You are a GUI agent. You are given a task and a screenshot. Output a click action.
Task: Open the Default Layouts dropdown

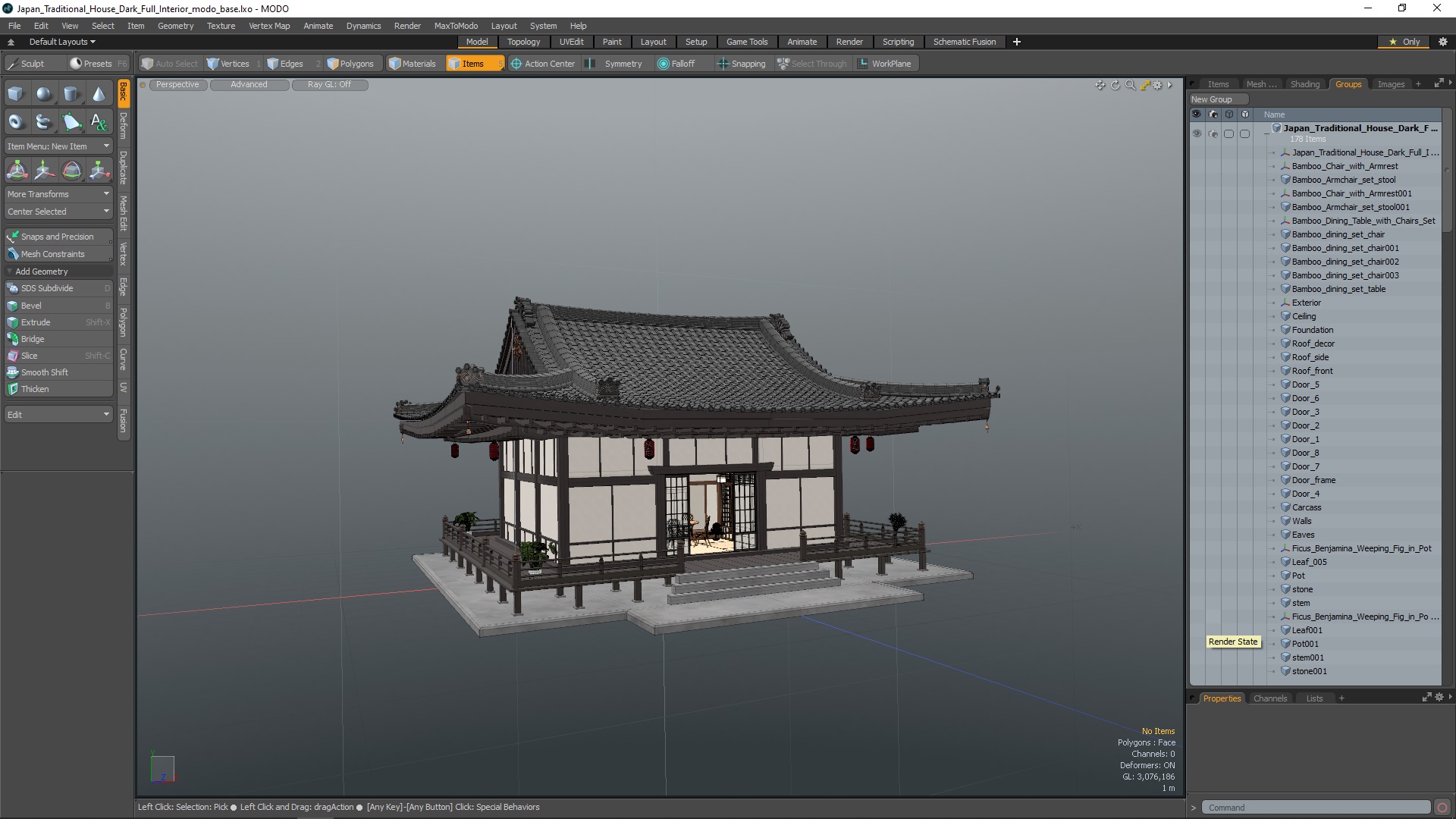point(62,42)
